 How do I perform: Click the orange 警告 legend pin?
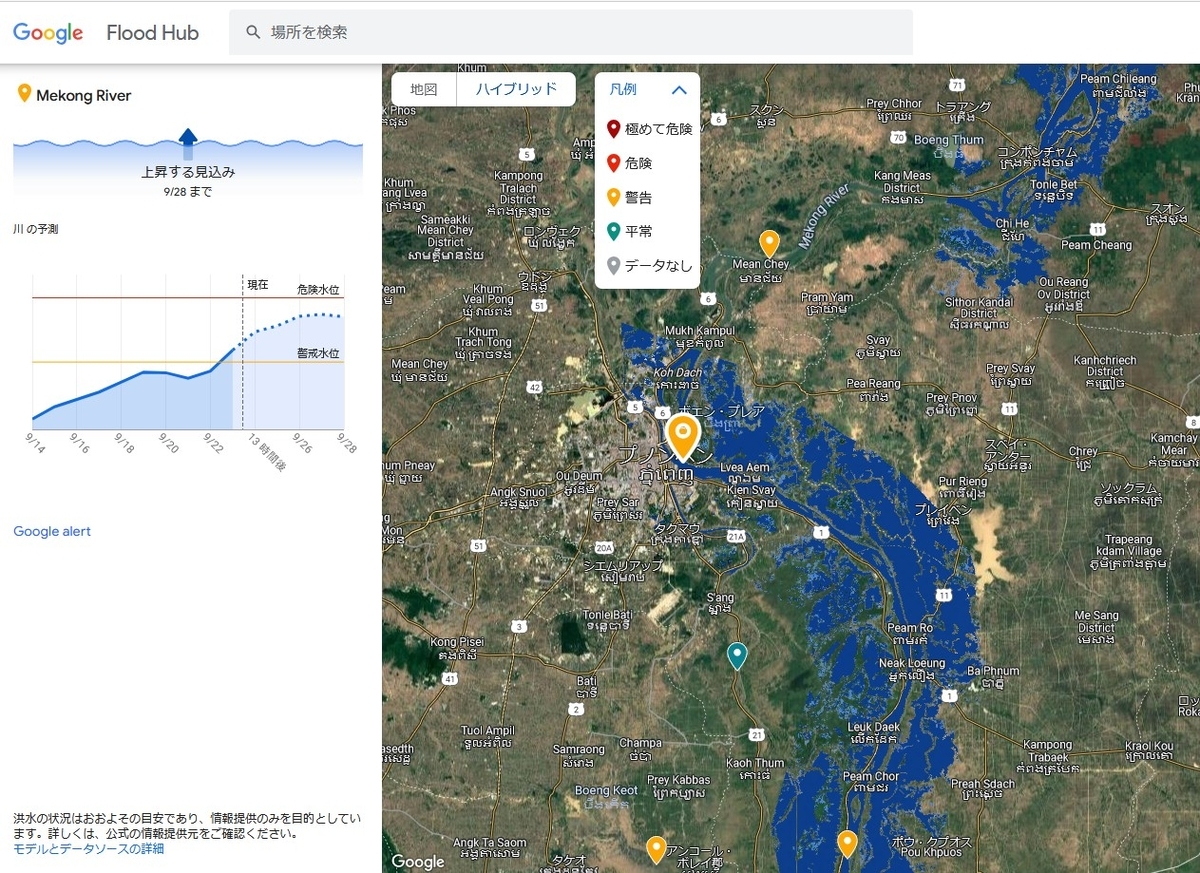tap(614, 197)
